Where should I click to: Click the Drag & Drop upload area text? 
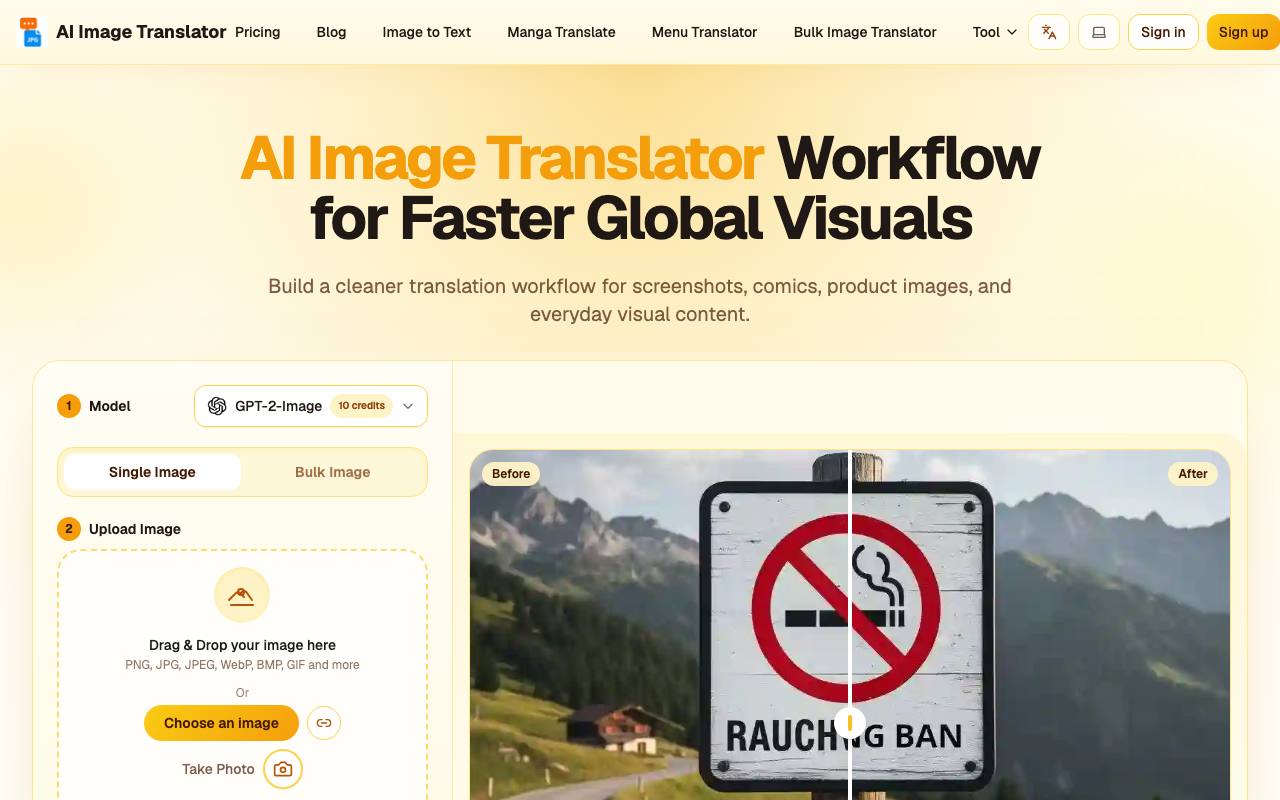[242, 645]
